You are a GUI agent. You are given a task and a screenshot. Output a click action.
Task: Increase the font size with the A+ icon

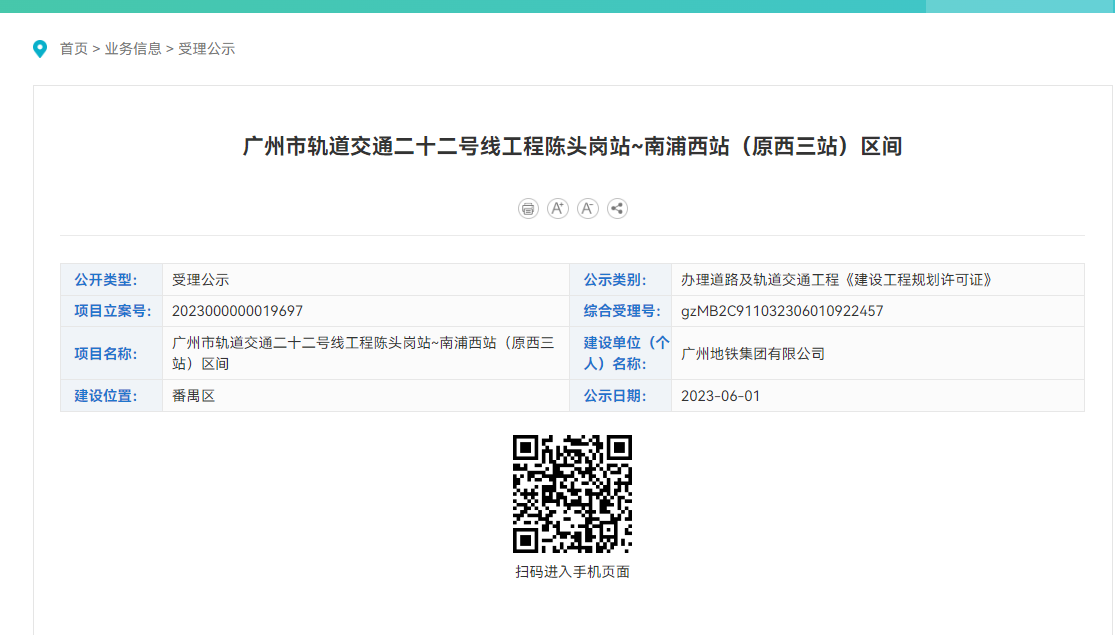coord(558,208)
